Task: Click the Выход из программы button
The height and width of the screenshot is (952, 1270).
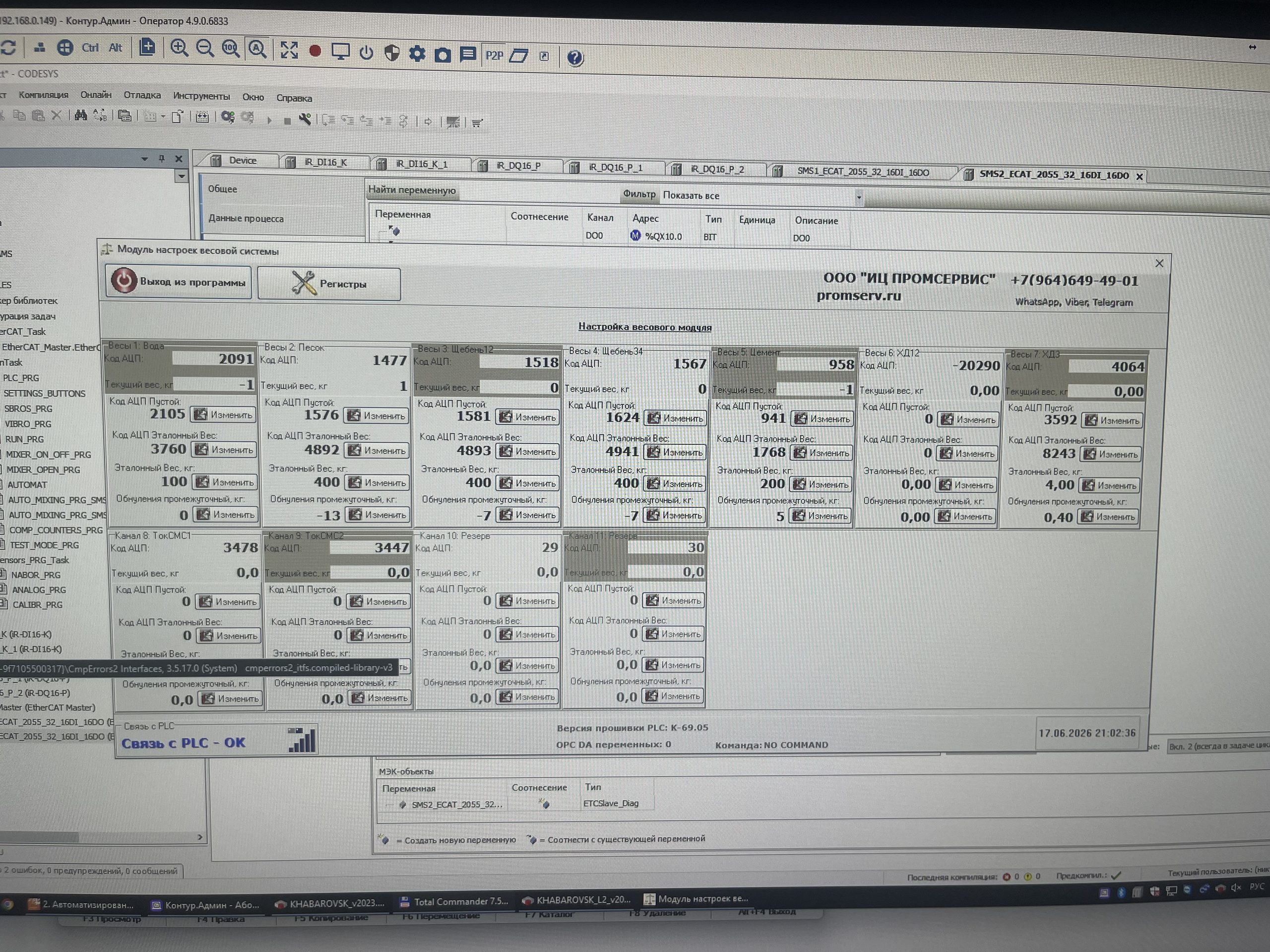Action: 179,282
